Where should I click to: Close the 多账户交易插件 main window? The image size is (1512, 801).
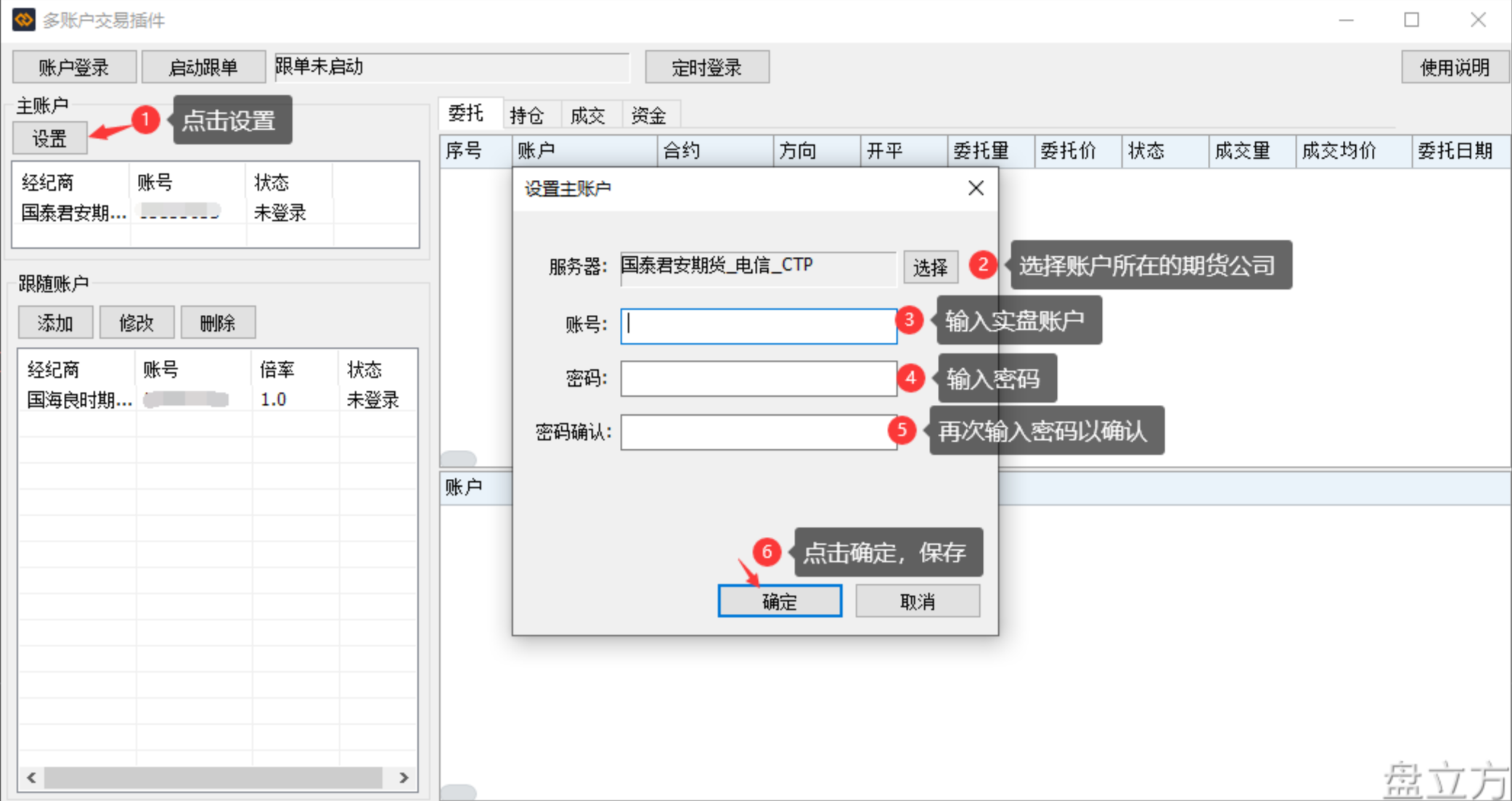1478,20
